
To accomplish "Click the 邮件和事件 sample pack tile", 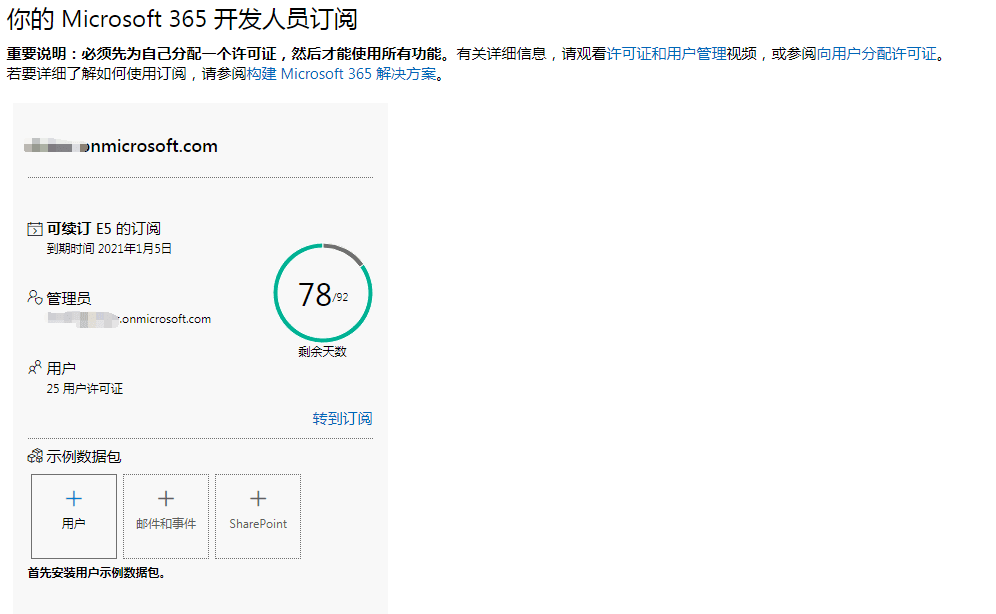I will [166, 516].
